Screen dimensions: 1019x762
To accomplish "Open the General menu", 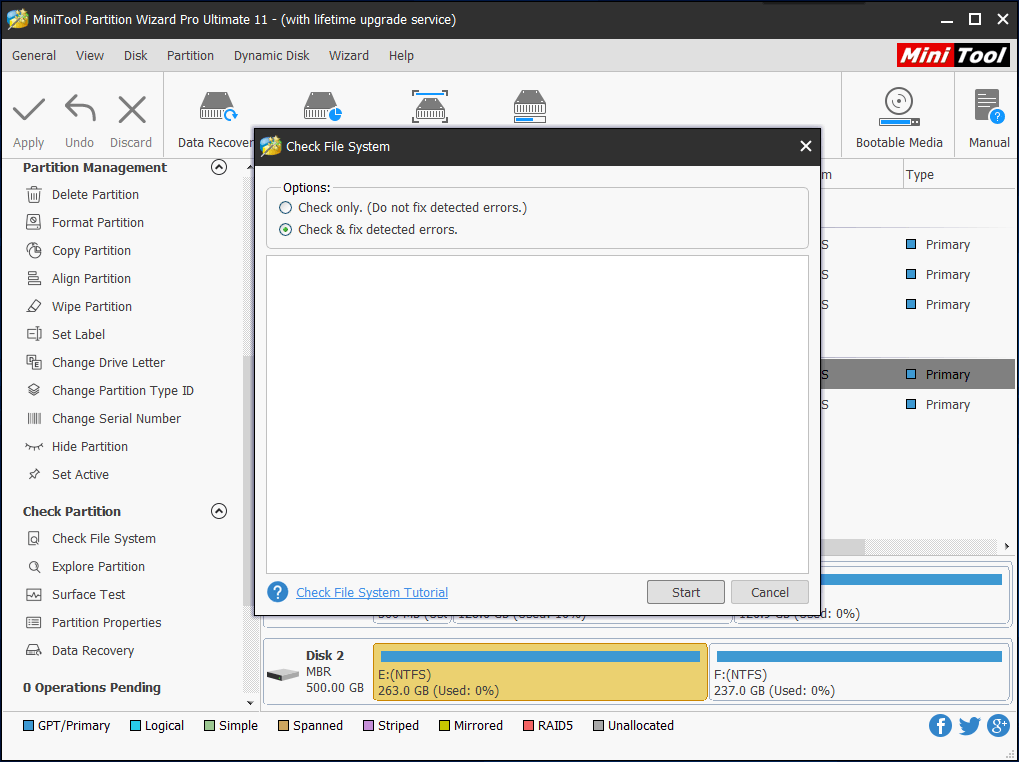I will 34,56.
